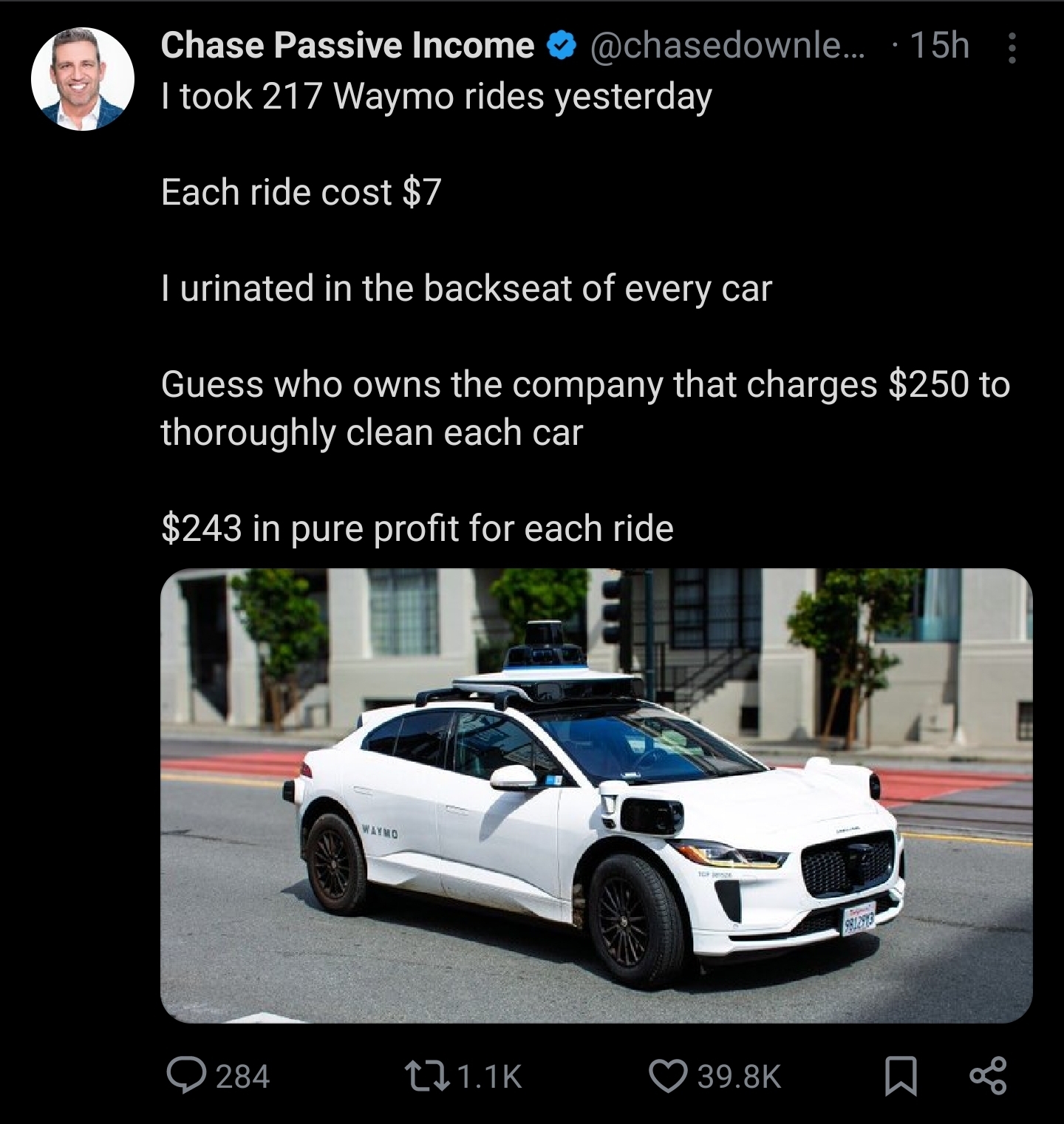Image resolution: width=1064 pixels, height=1124 pixels.
Task: View the 1.1K reposts count
Action: tap(491, 1077)
